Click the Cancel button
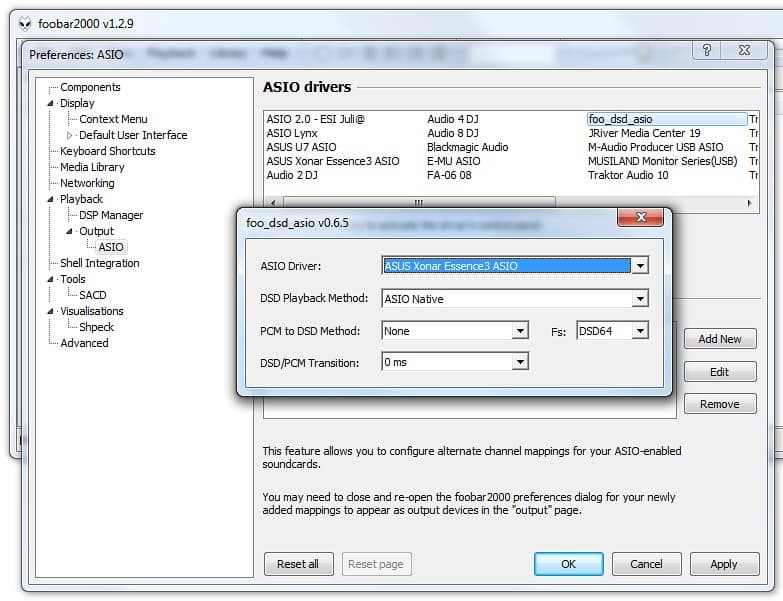The image size is (783, 601). 647,564
